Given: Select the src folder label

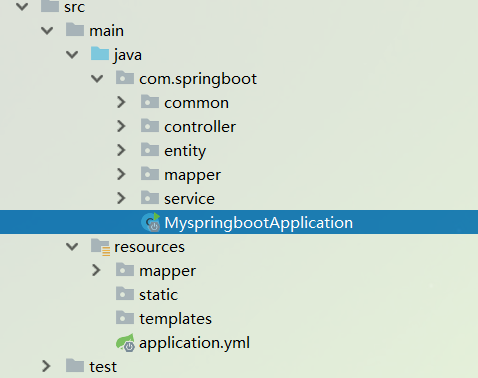Looking at the screenshot, I should click(x=74, y=7).
